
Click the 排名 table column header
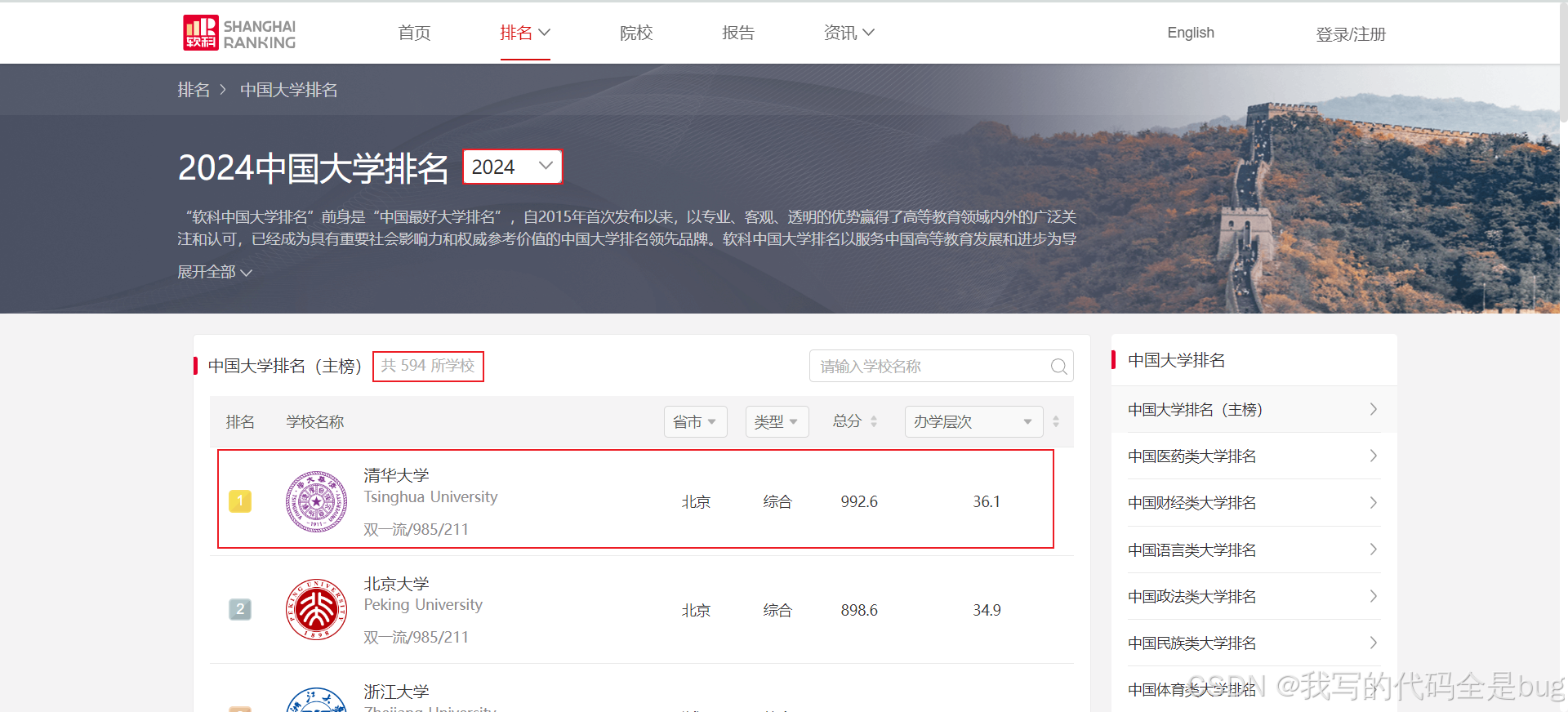240,421
